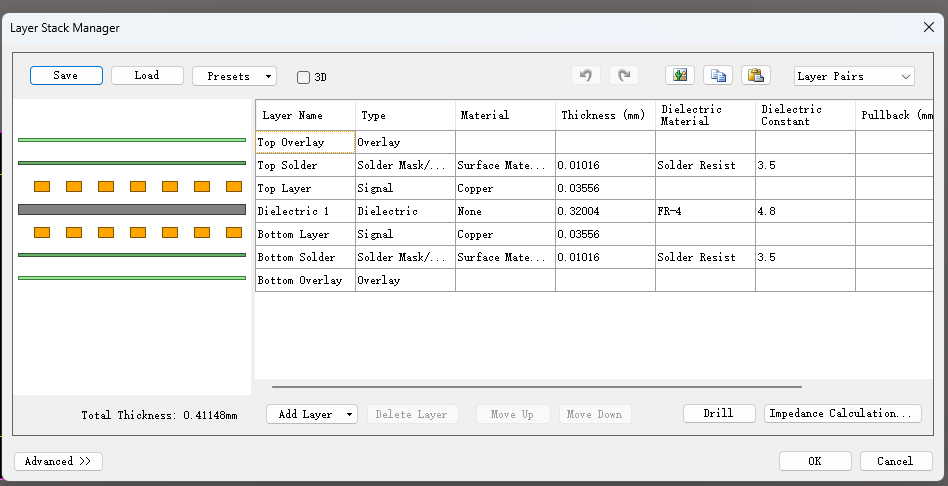948x486 pixels.
Task: Click Bottom Layer thickness 0.03556 cell
Action: tap(605, 234)
